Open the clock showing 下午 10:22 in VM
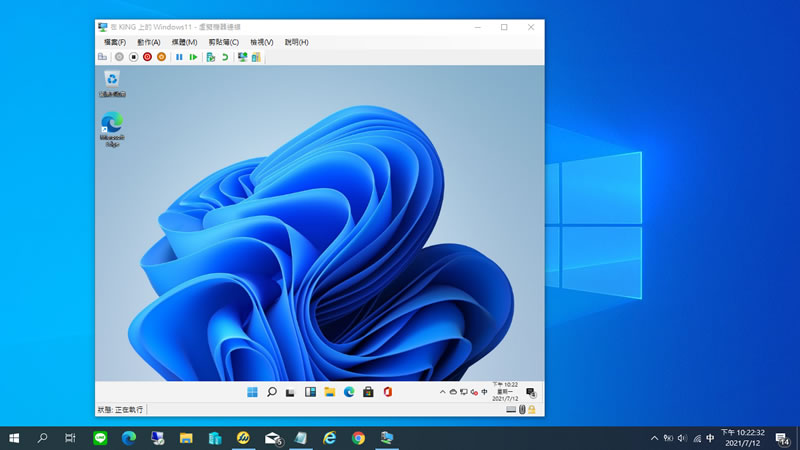Screen dimensions: 800x450 pos(505,392)
